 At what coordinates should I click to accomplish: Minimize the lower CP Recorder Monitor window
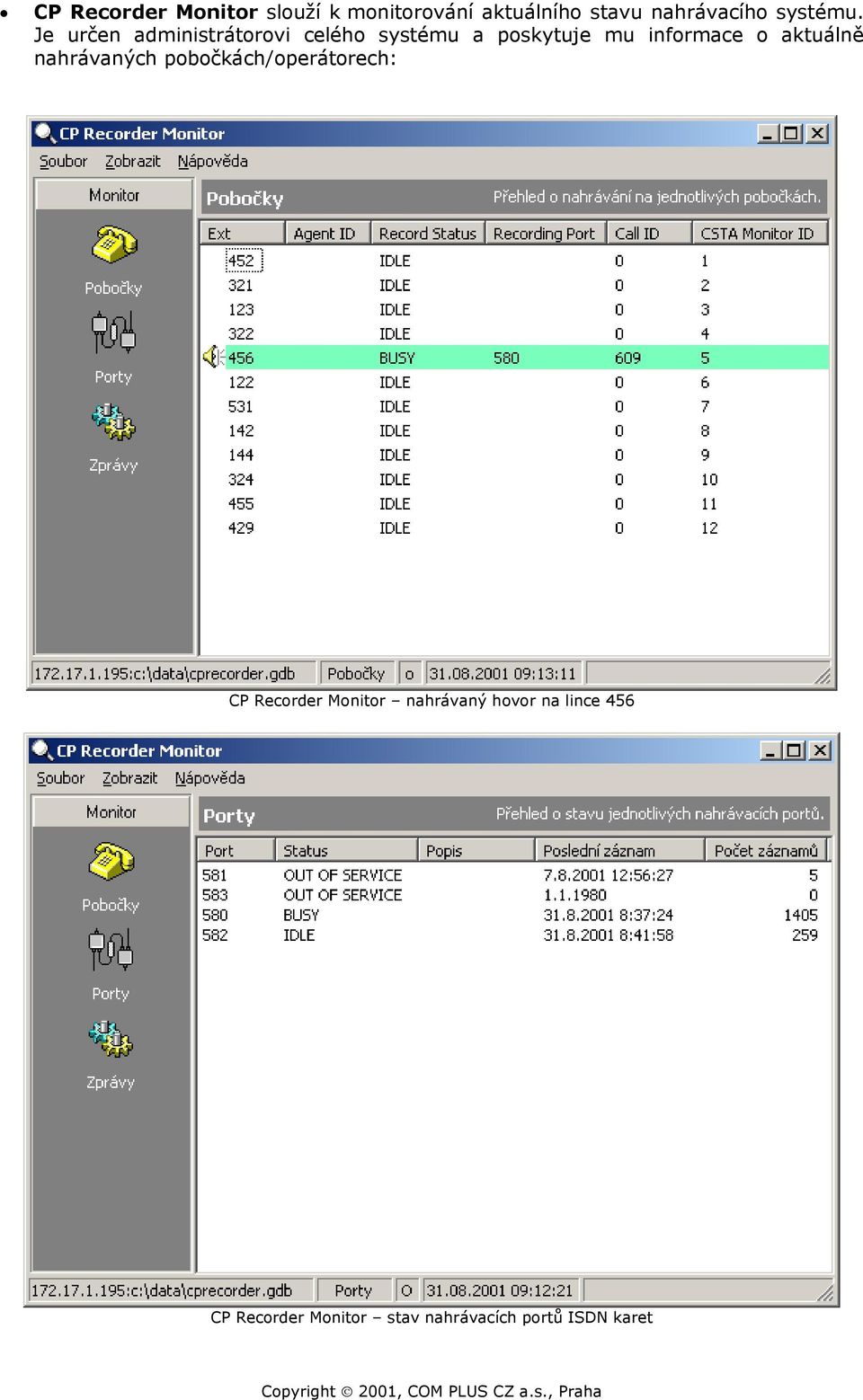[770, 750]
